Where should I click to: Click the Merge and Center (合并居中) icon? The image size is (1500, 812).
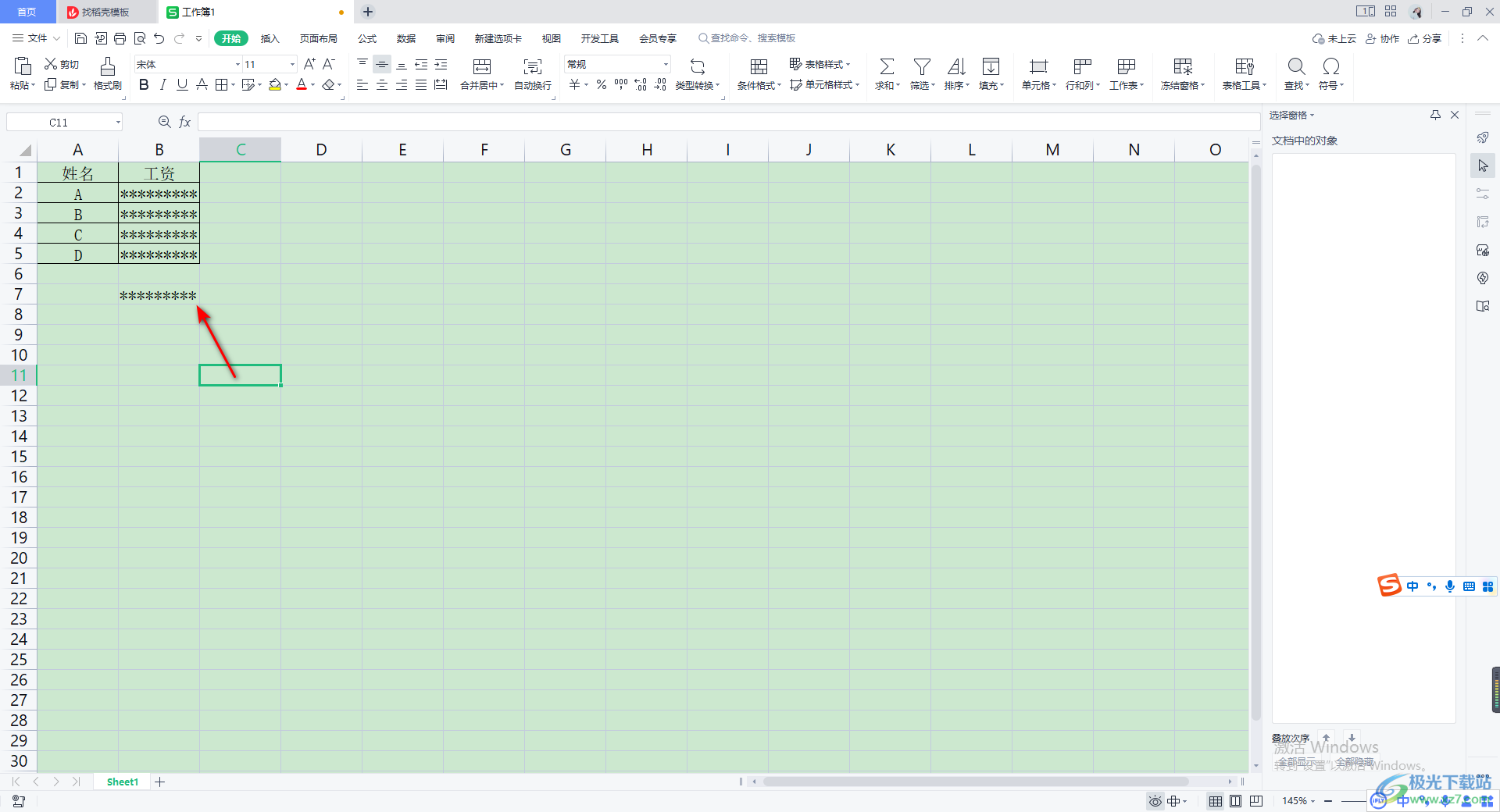click(482, 66)
